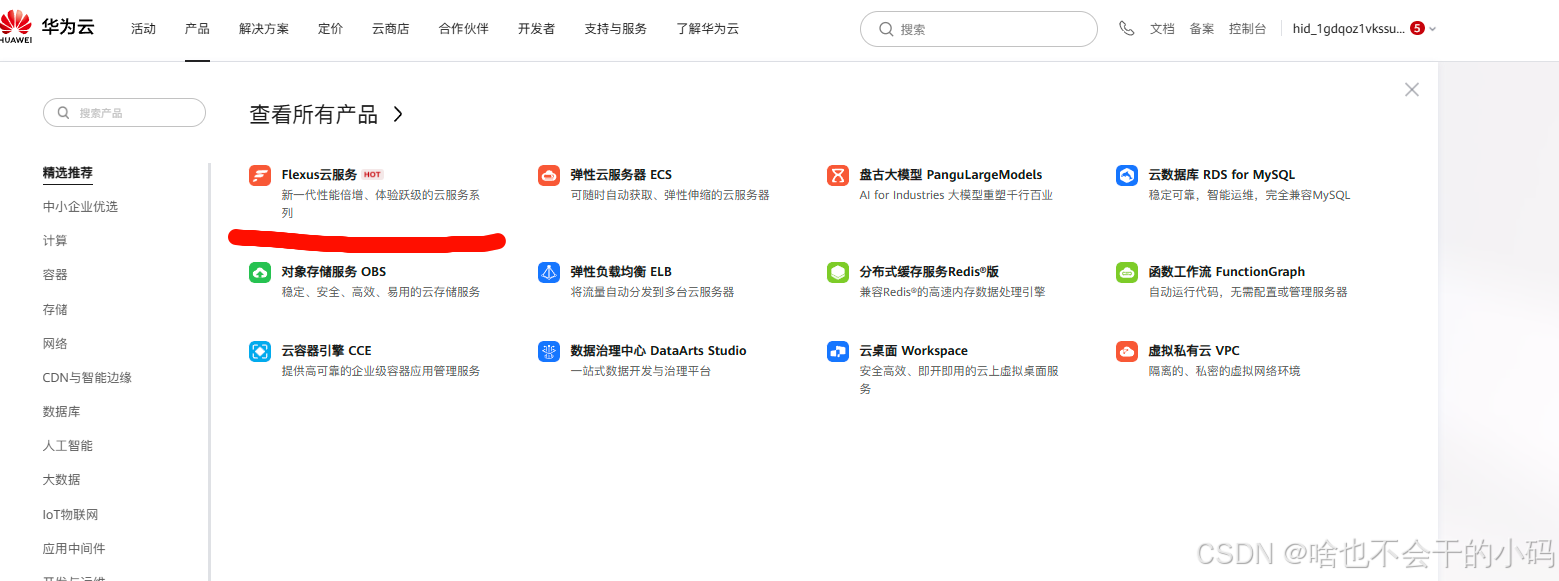Click the account name hid_1gdqoz1vkssu

click(1348, 29)
